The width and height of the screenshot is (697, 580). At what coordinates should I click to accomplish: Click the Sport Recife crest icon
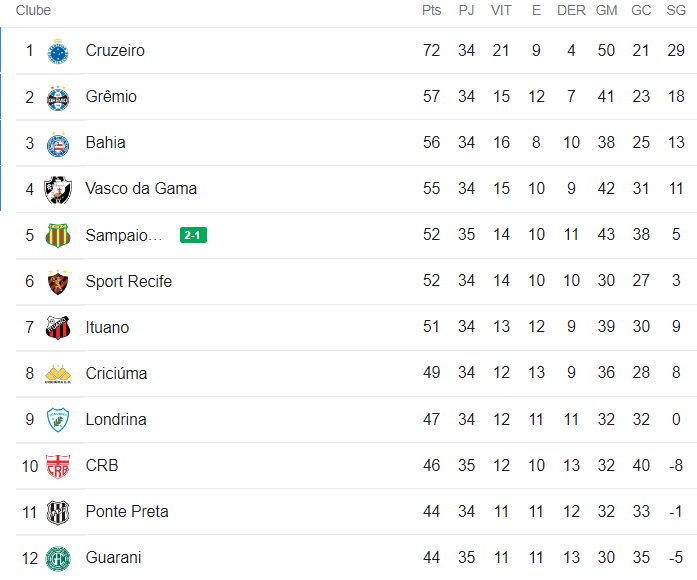[x=58, y=282]
